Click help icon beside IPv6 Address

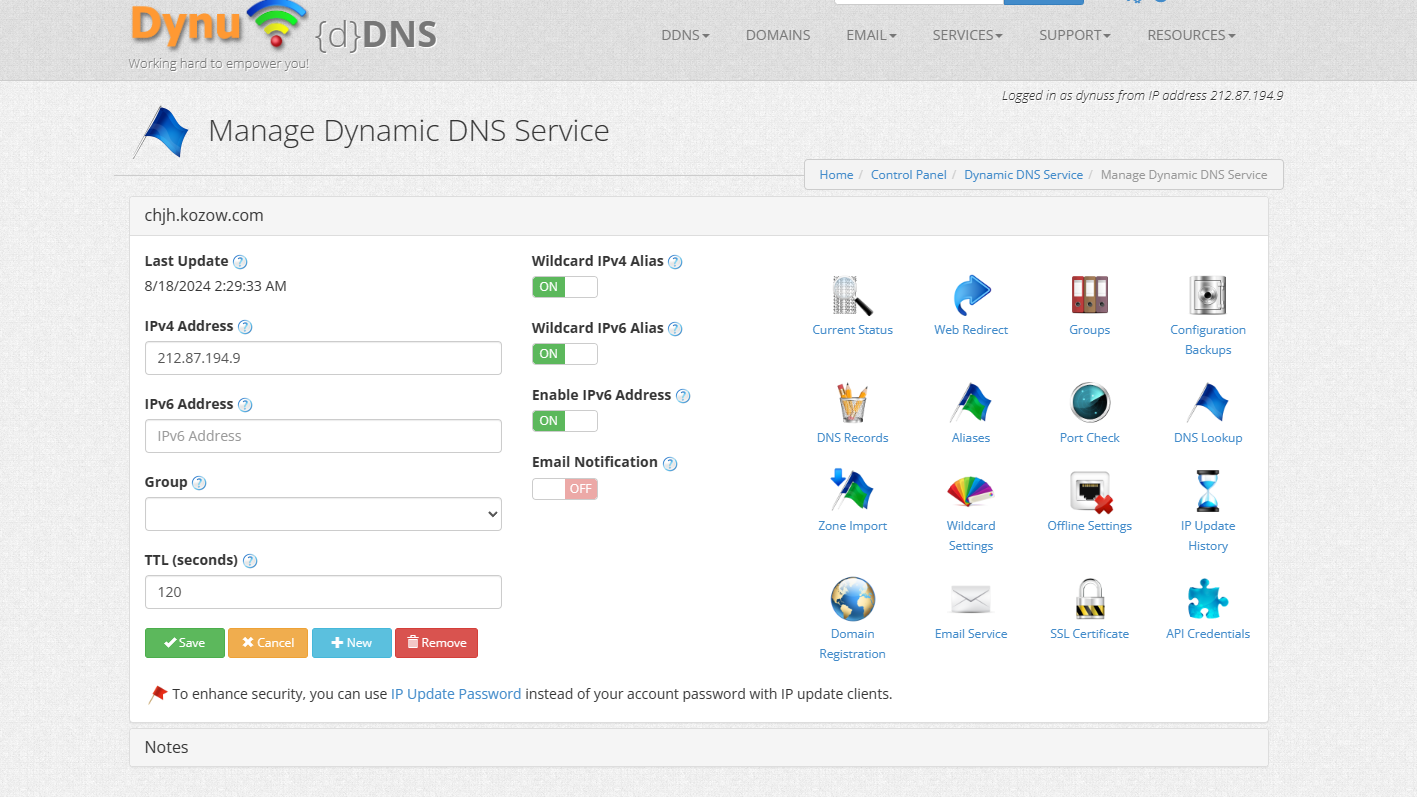[x=245, y=405]
